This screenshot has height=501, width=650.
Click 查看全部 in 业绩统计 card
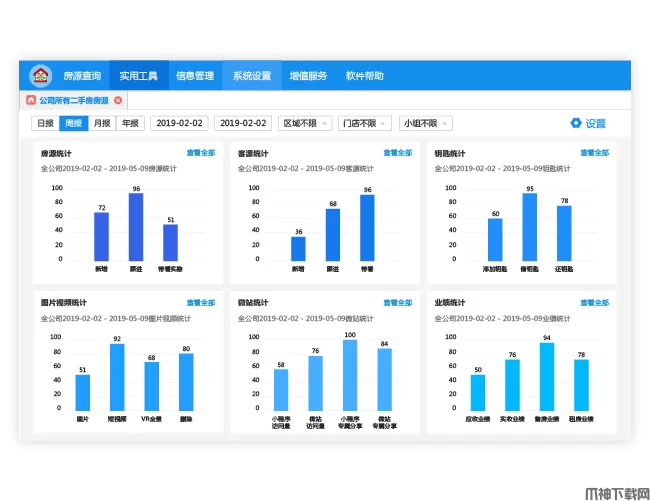594,303
